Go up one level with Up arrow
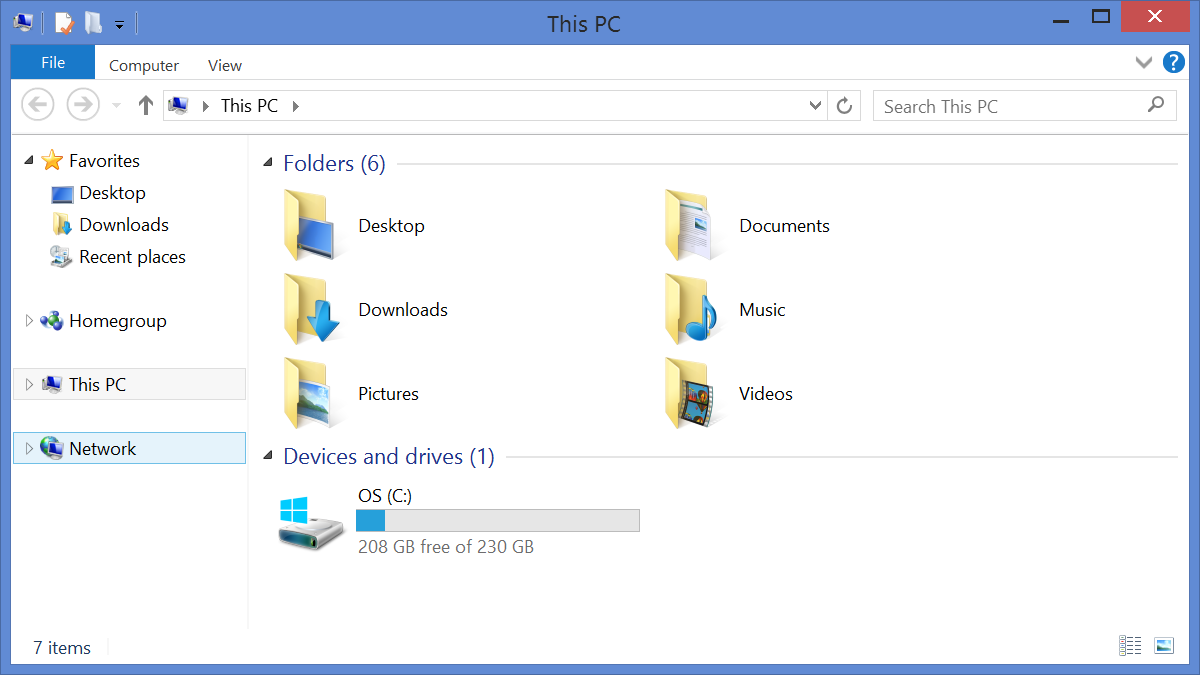The width and height of the screenshot is (1200, 675). tap(146, 105)
